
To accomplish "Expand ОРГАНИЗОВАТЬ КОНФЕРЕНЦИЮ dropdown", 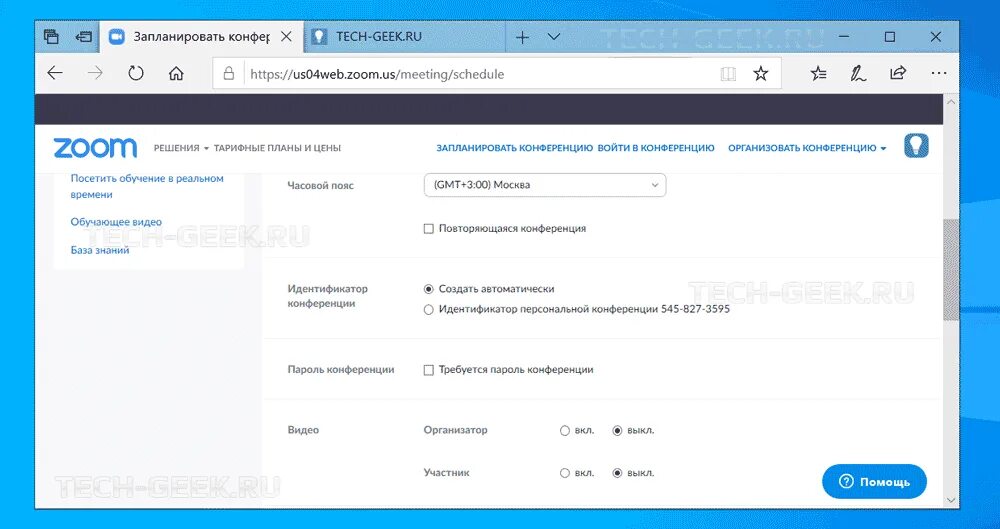I will click(x=807, y=148).
